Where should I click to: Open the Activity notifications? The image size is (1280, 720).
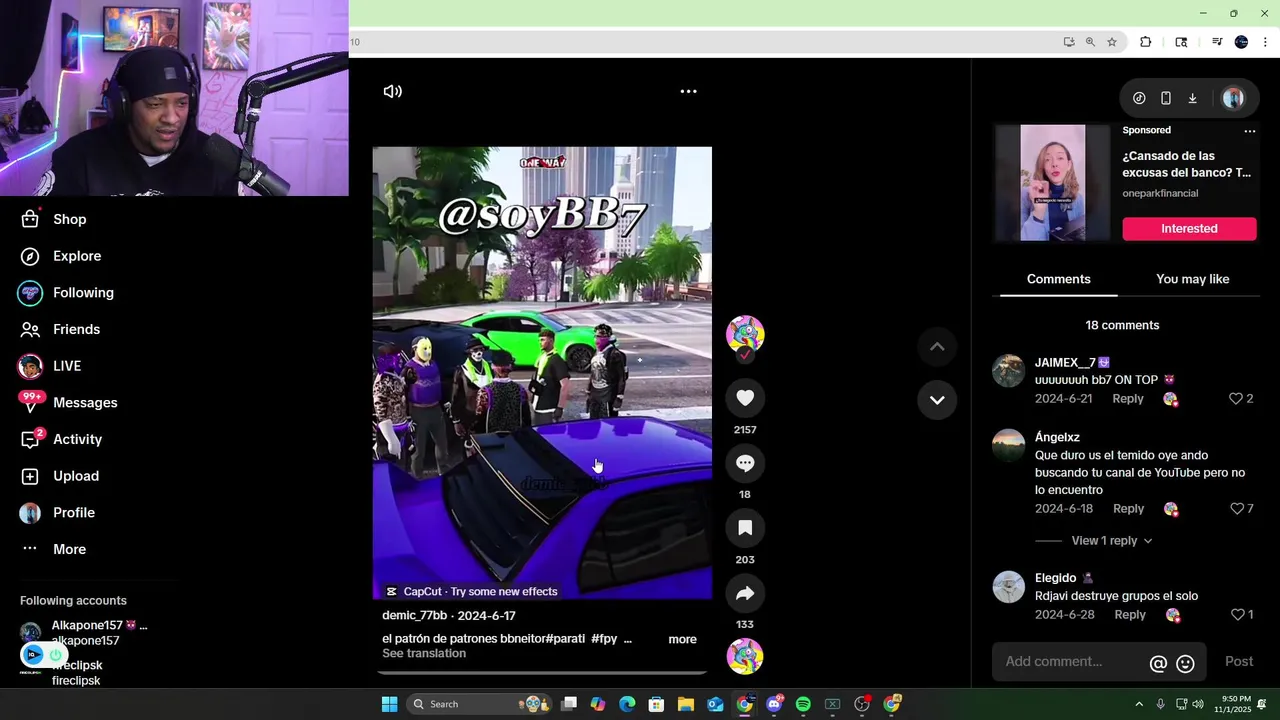[62, 439]
